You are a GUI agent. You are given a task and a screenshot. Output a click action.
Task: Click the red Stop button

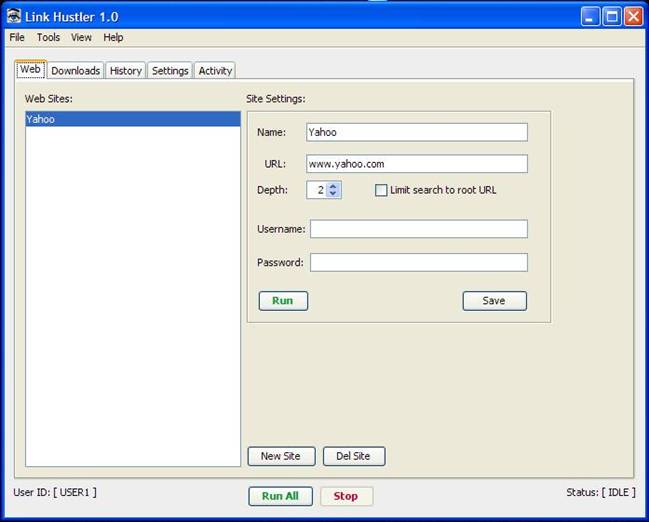[x=346, y=496]
